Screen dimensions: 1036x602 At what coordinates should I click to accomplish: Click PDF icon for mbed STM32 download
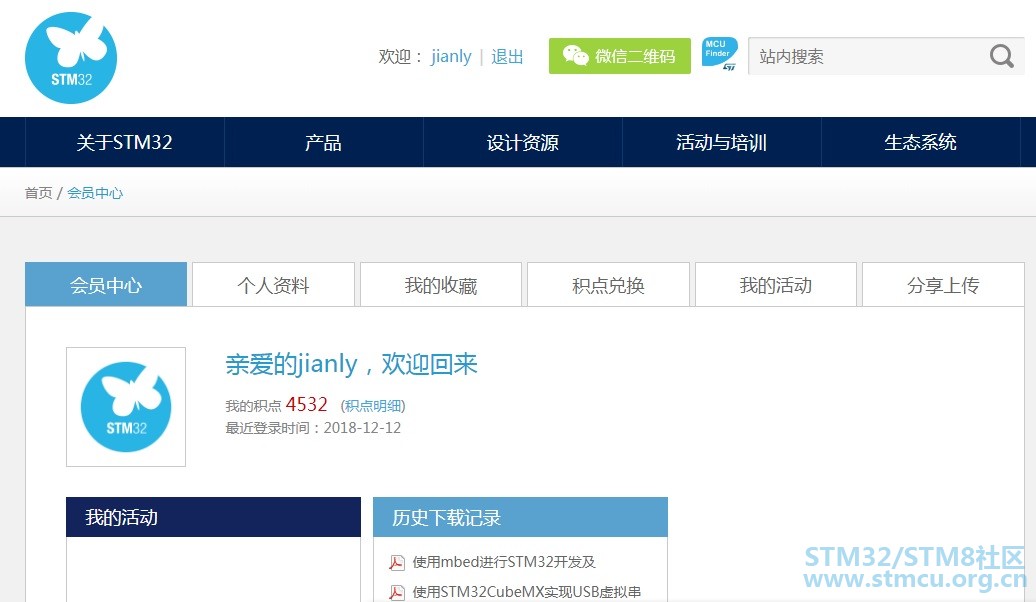coord(396,562)
